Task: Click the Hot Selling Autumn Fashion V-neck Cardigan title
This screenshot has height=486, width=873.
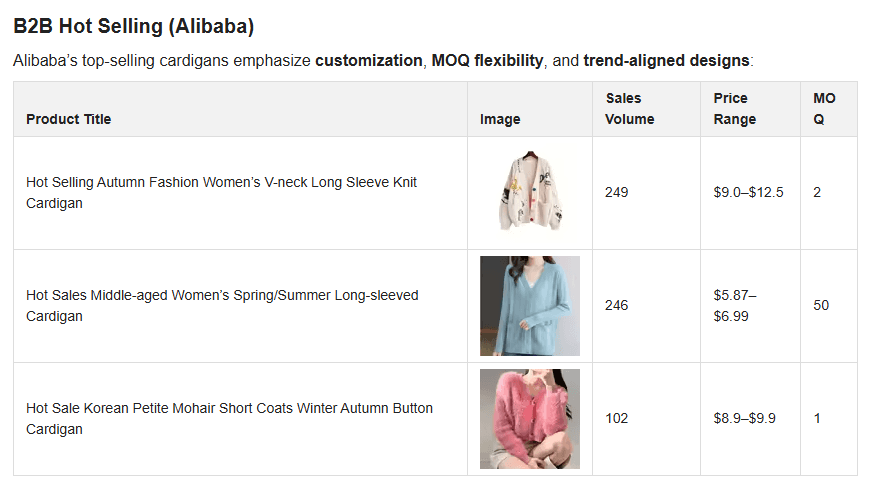Action: (221, 192)
